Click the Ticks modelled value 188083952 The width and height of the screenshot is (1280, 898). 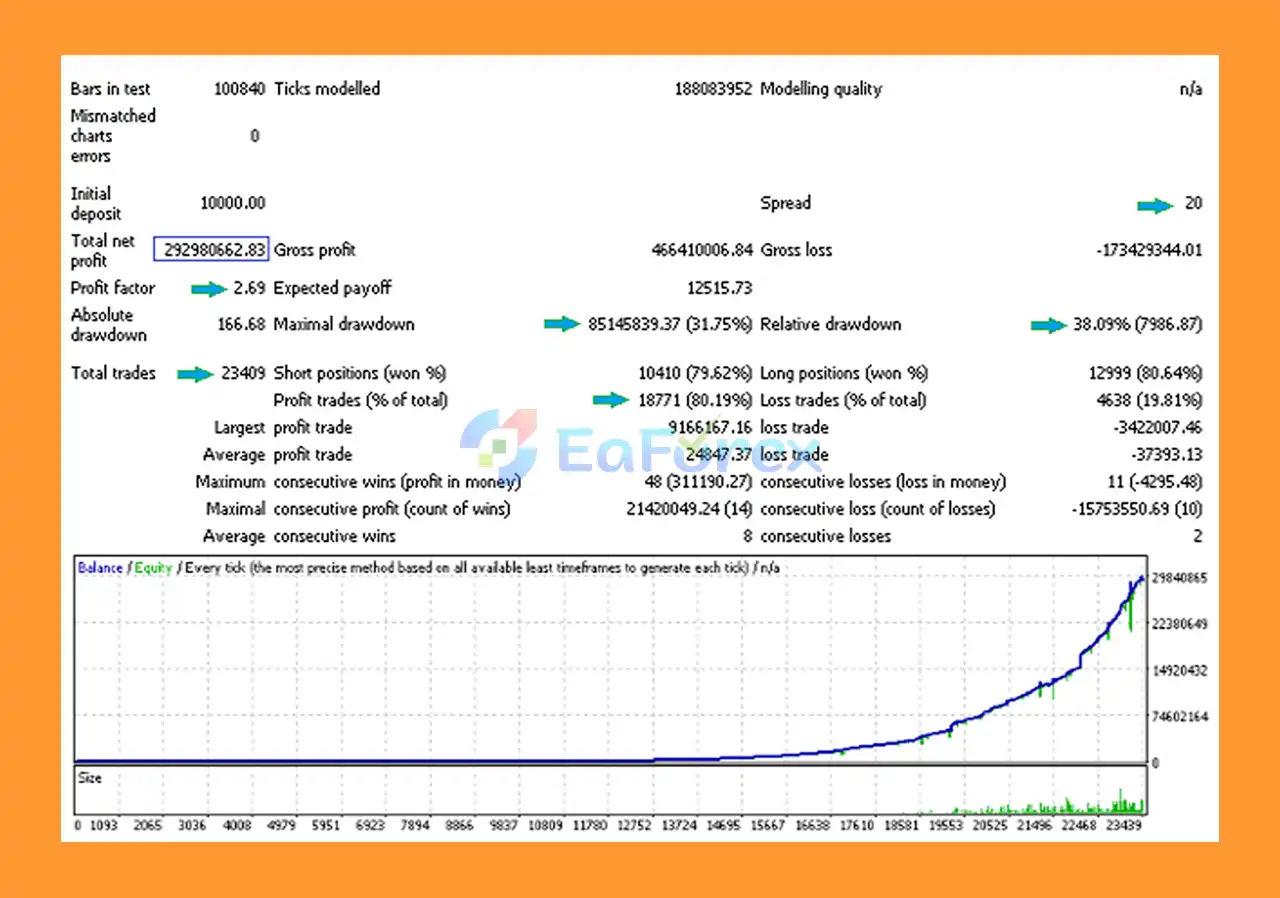coord(712,89)
